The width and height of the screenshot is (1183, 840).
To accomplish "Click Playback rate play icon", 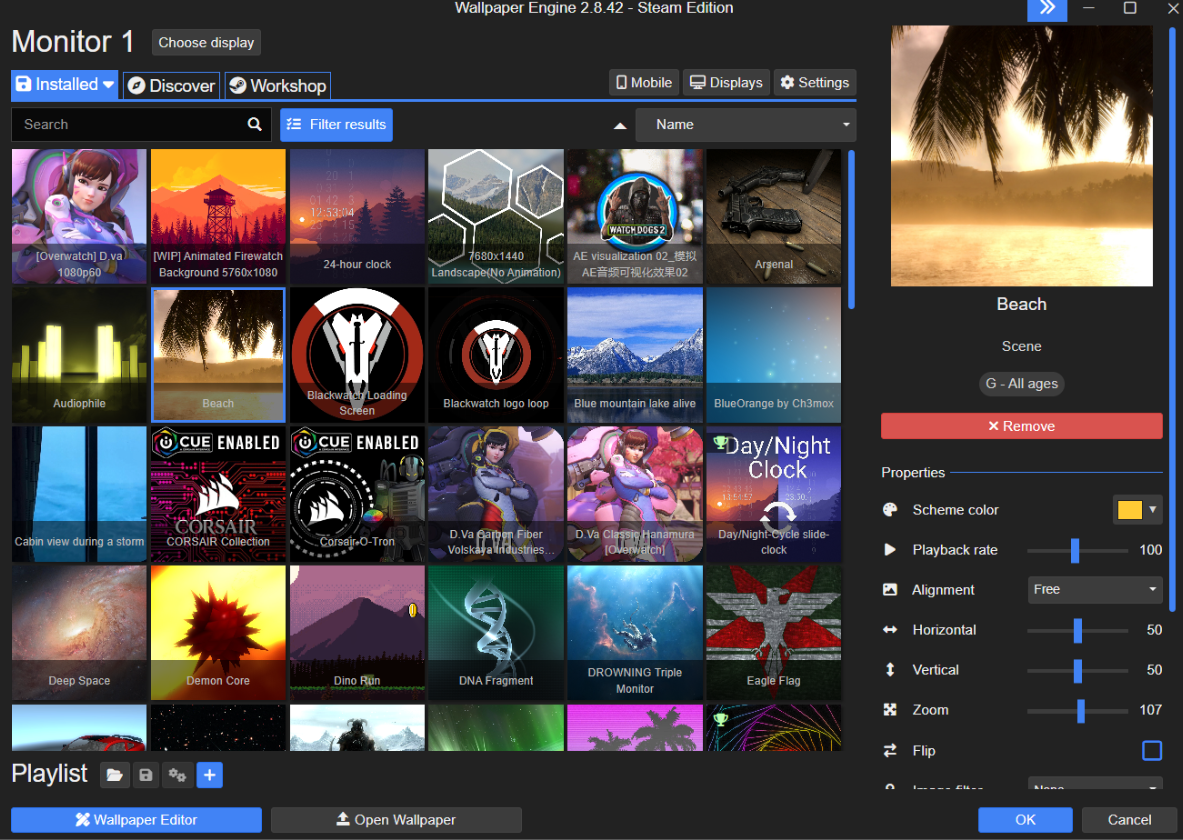I will pos(890,550).
